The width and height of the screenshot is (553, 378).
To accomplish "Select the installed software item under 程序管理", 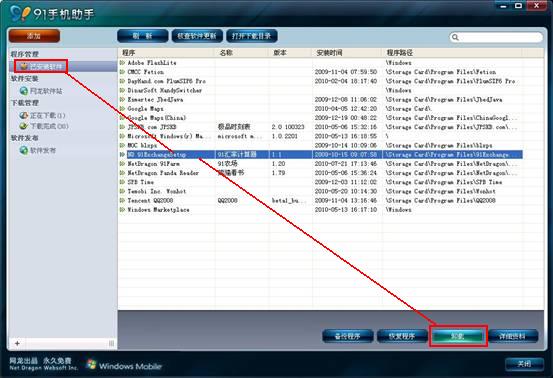I will (x=42, y=66).
